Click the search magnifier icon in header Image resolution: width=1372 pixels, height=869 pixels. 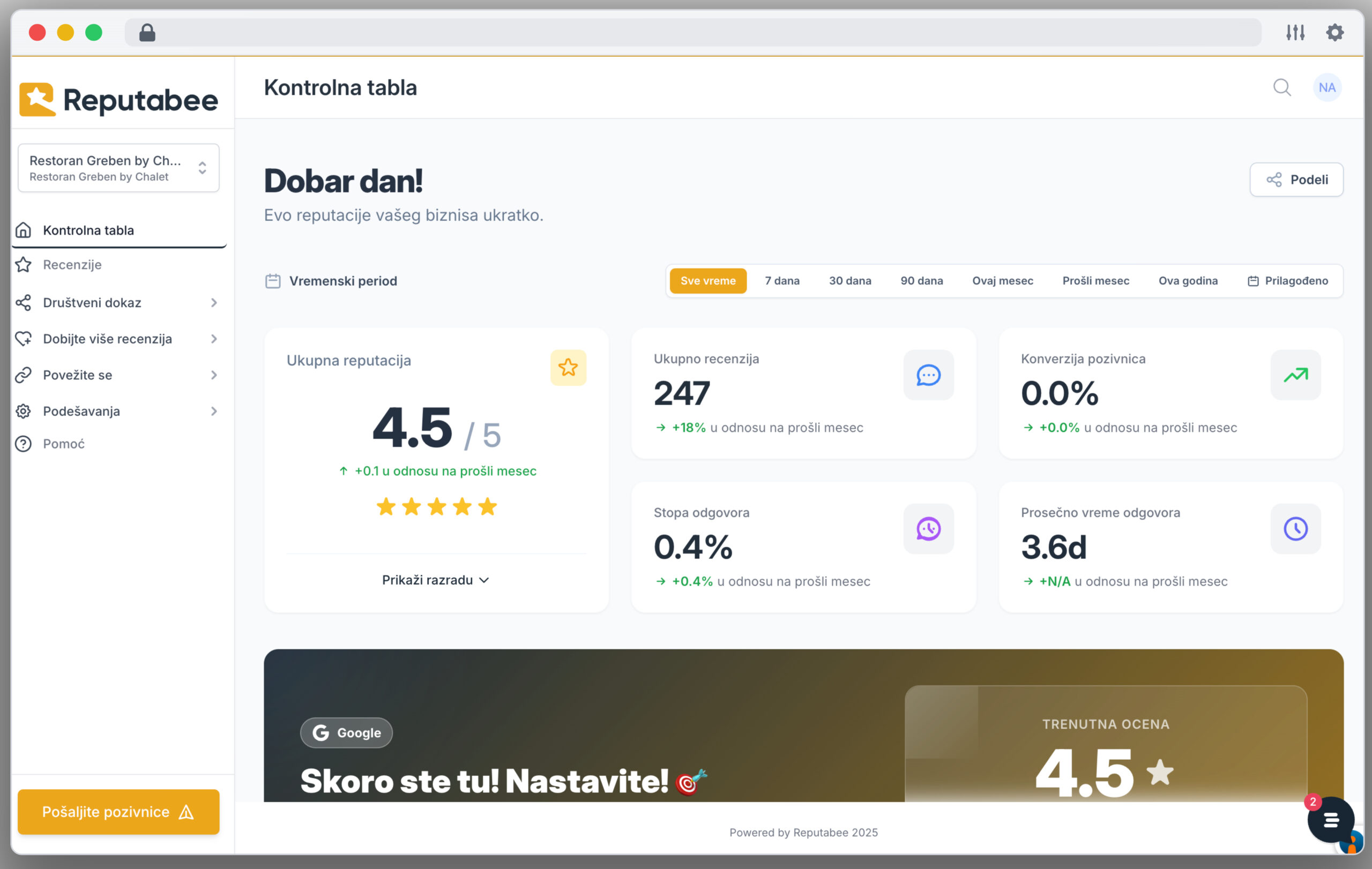1281,88
